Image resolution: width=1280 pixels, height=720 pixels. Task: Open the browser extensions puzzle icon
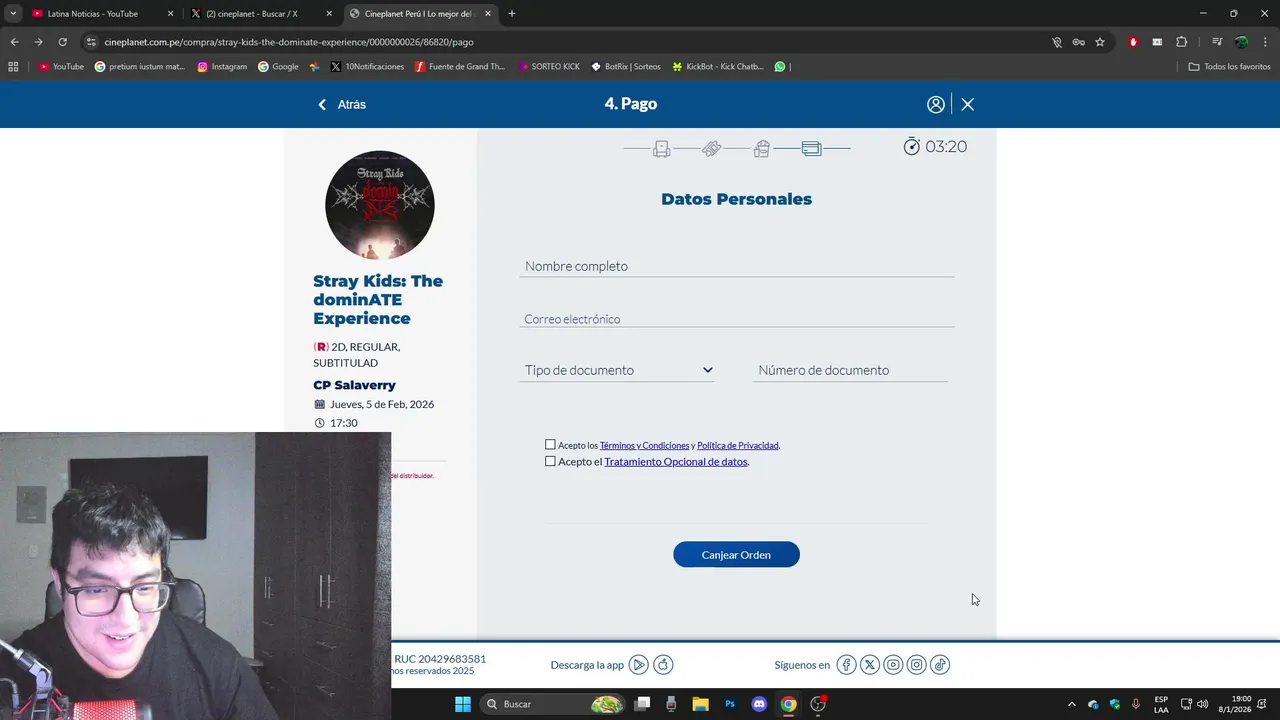tap(1182, 42)
